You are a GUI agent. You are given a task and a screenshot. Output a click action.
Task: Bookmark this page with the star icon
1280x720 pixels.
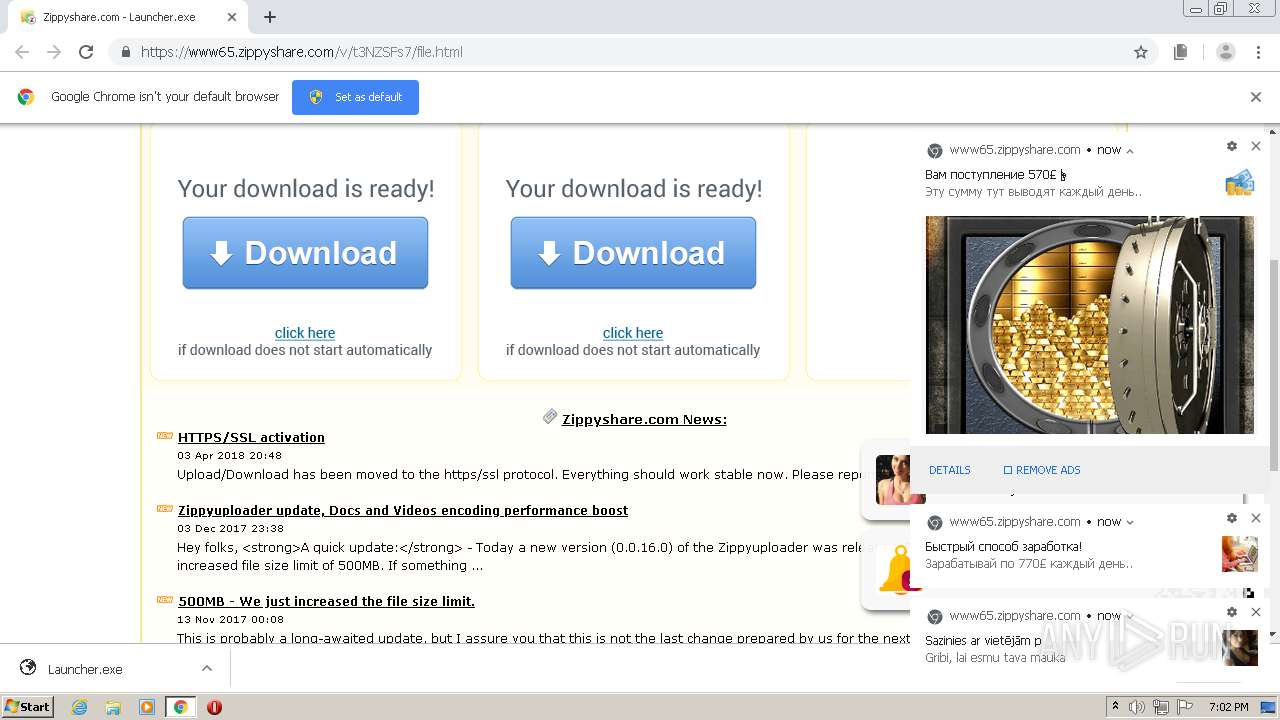1141,52
